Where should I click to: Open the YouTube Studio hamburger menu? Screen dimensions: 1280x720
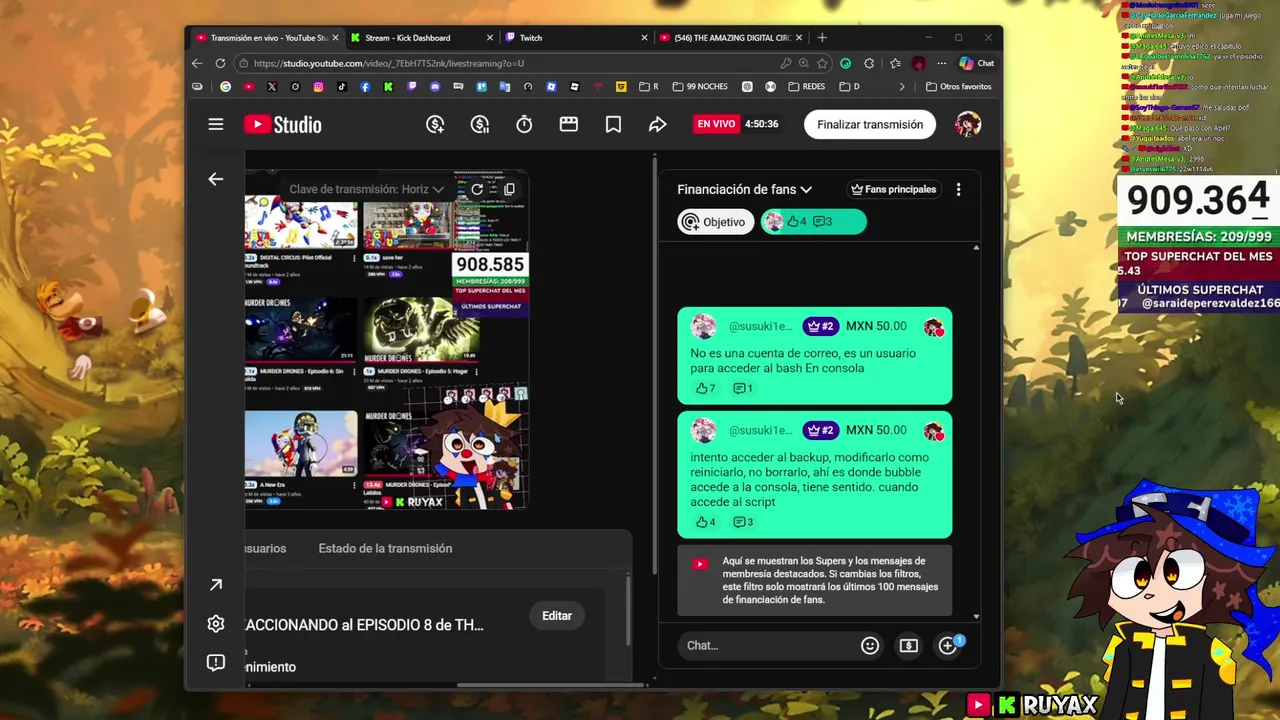(x=216, y=124)
